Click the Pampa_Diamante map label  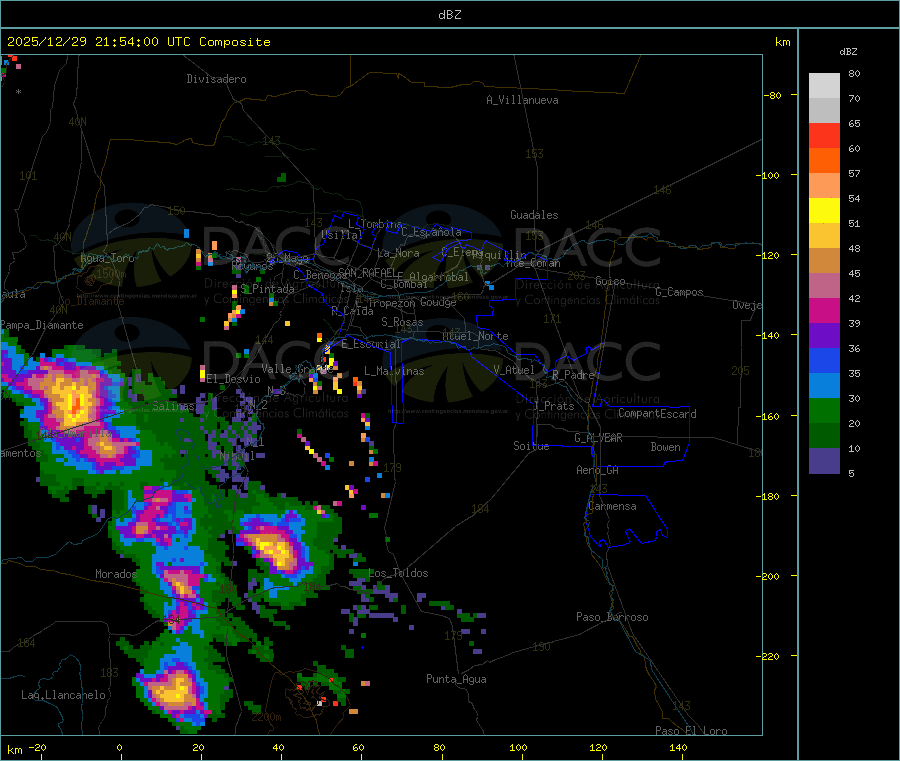(42, 325)
